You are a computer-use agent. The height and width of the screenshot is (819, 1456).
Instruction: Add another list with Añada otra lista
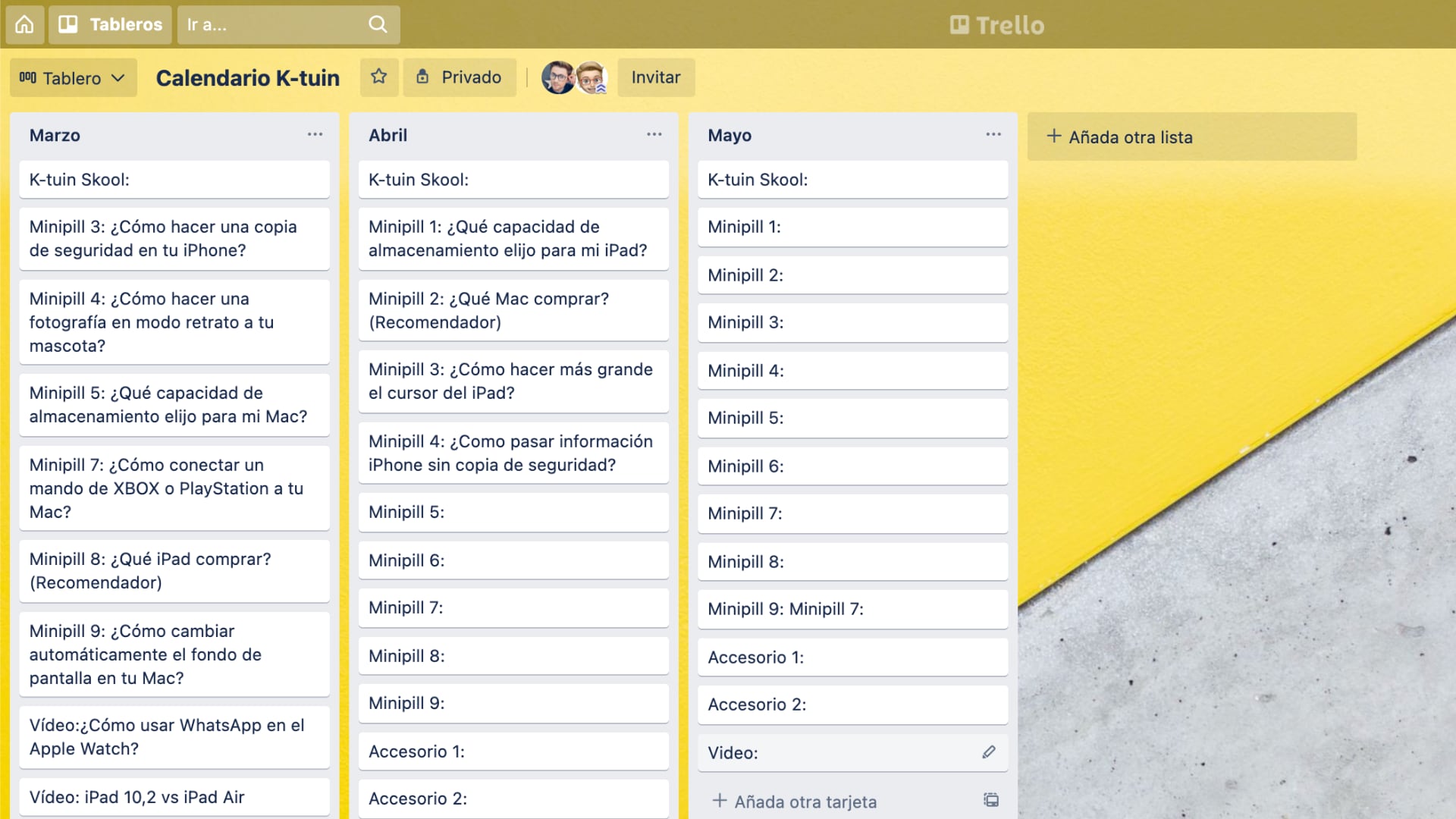click(x=1191, y=136)
